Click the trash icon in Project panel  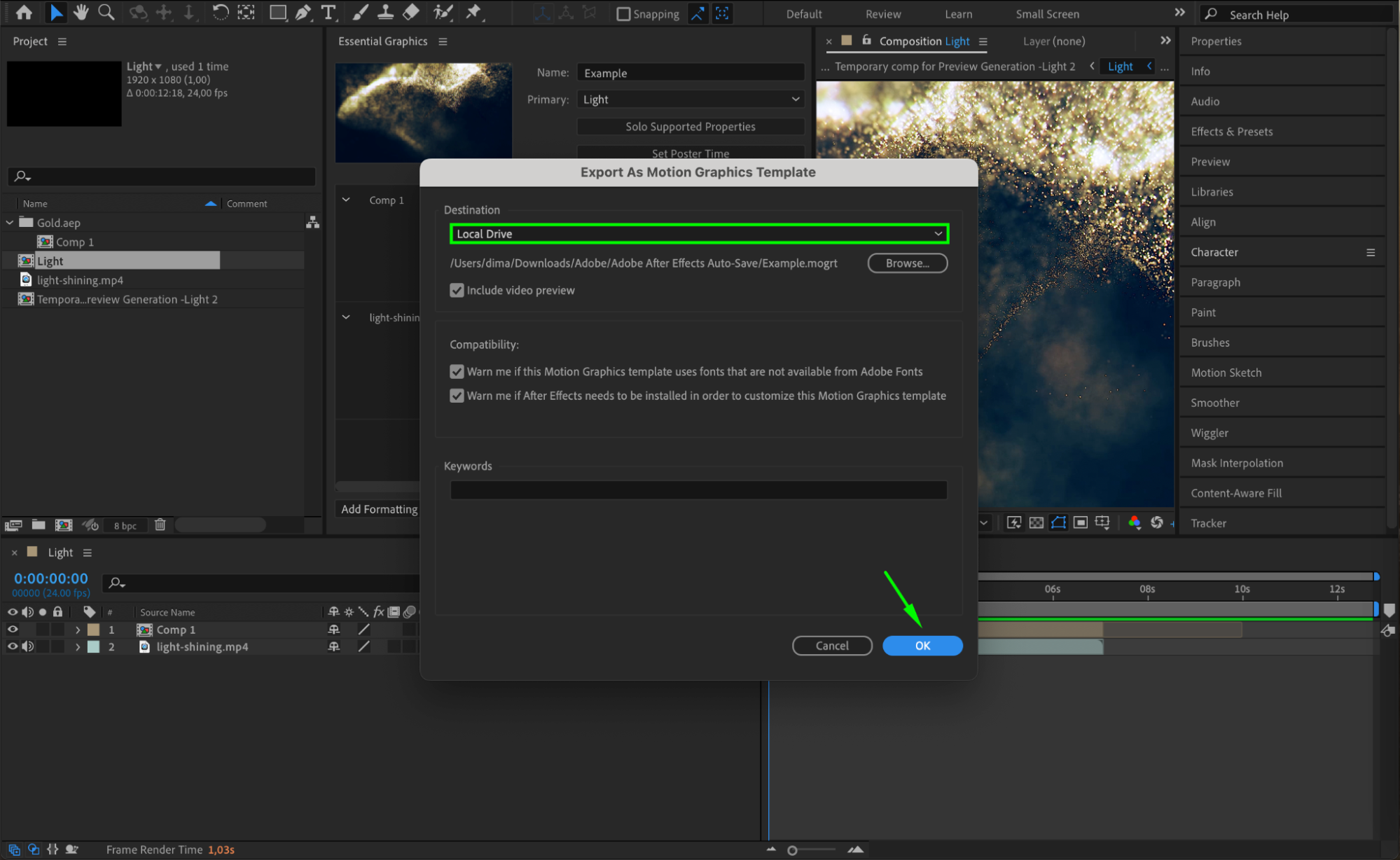(x=160, y=525)
